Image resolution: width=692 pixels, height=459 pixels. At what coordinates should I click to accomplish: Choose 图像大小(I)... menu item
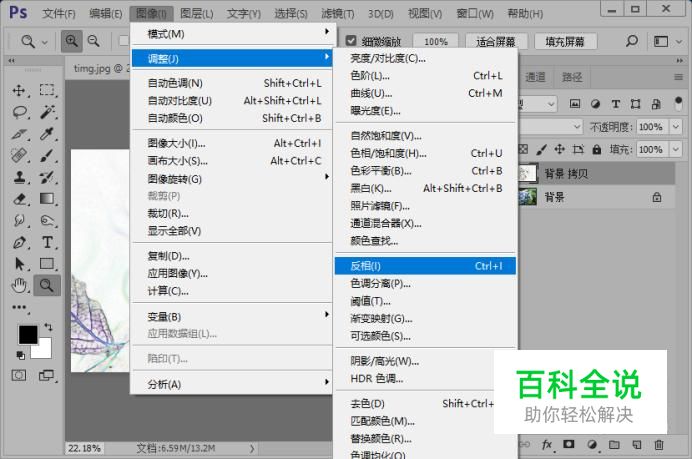[x=232, y=143]
